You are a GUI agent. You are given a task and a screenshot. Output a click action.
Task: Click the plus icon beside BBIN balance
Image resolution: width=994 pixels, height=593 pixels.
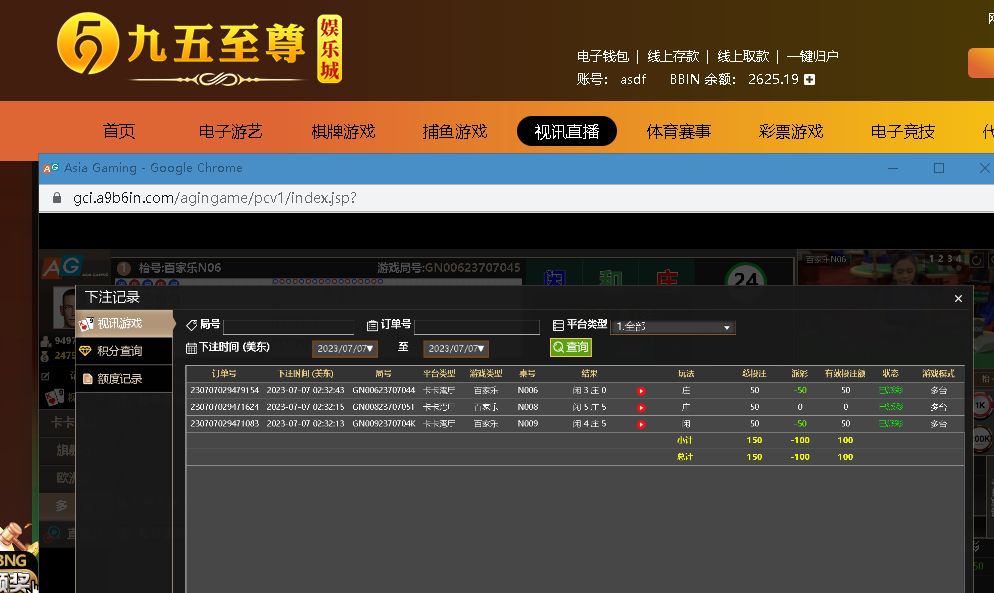(x=809, y=80)
